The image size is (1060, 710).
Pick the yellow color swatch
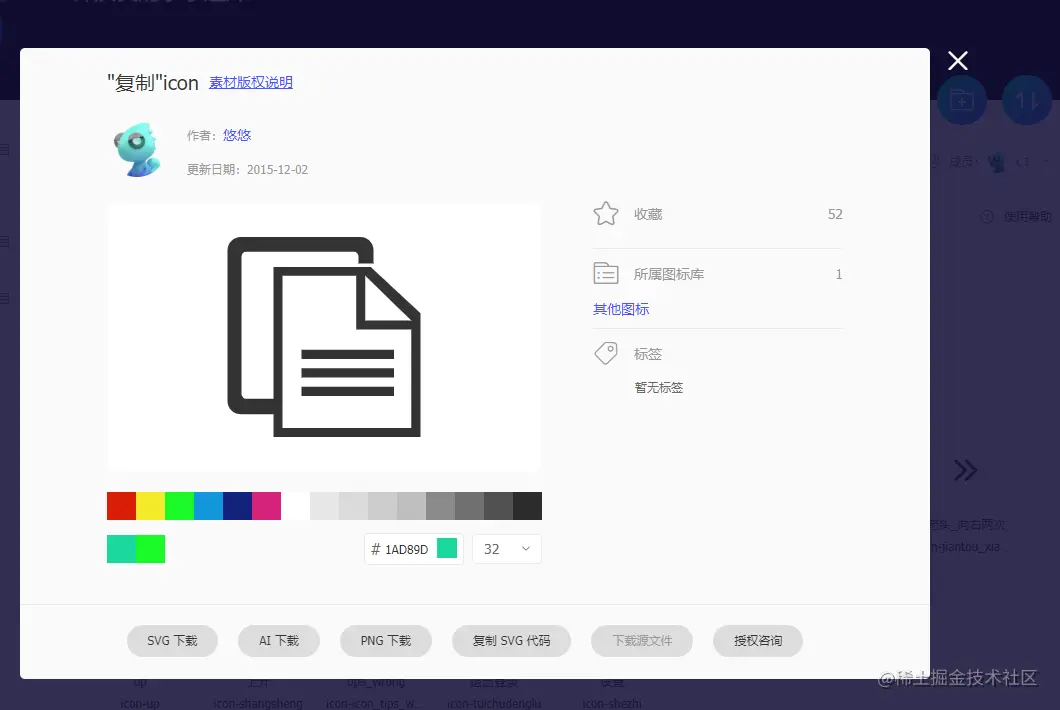150,506
